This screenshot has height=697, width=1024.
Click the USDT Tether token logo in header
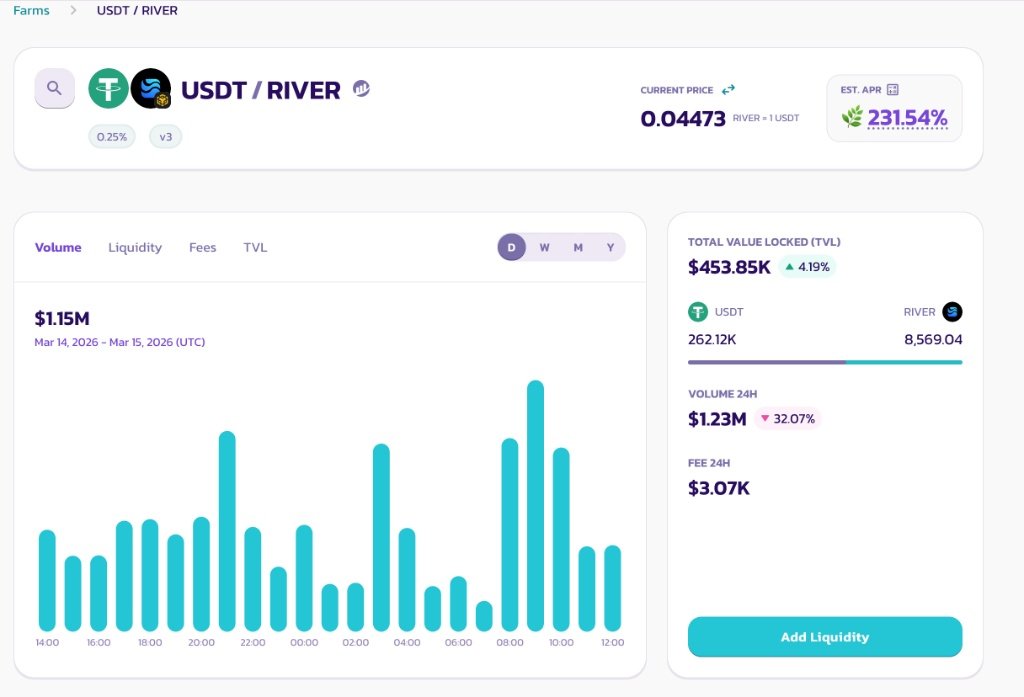108,88
